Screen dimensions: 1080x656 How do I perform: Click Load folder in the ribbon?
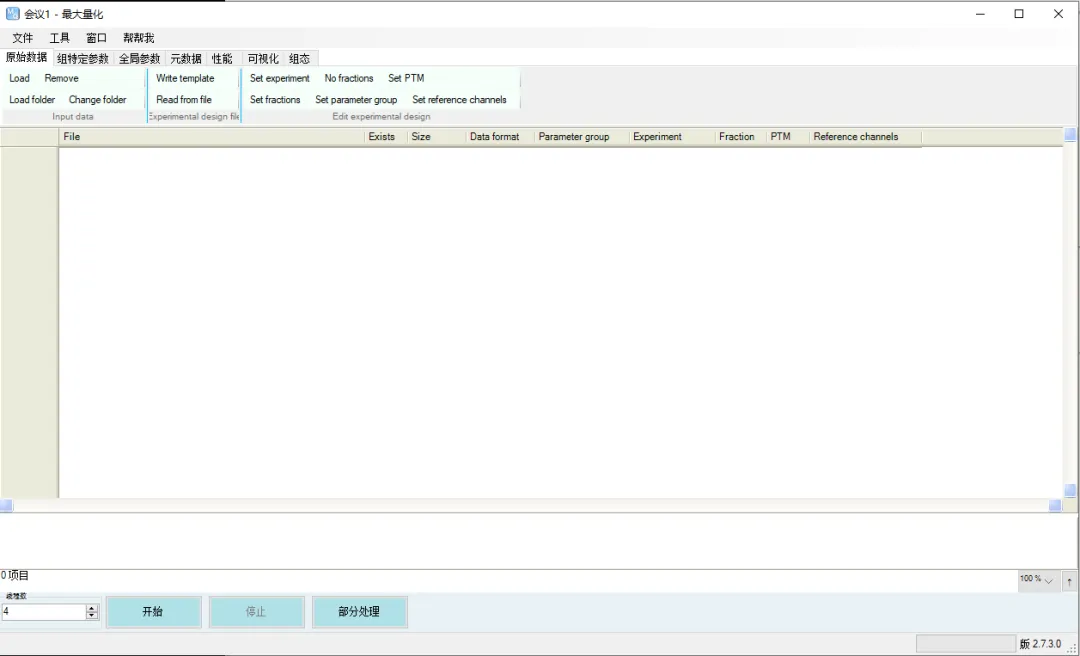point(32,100)
